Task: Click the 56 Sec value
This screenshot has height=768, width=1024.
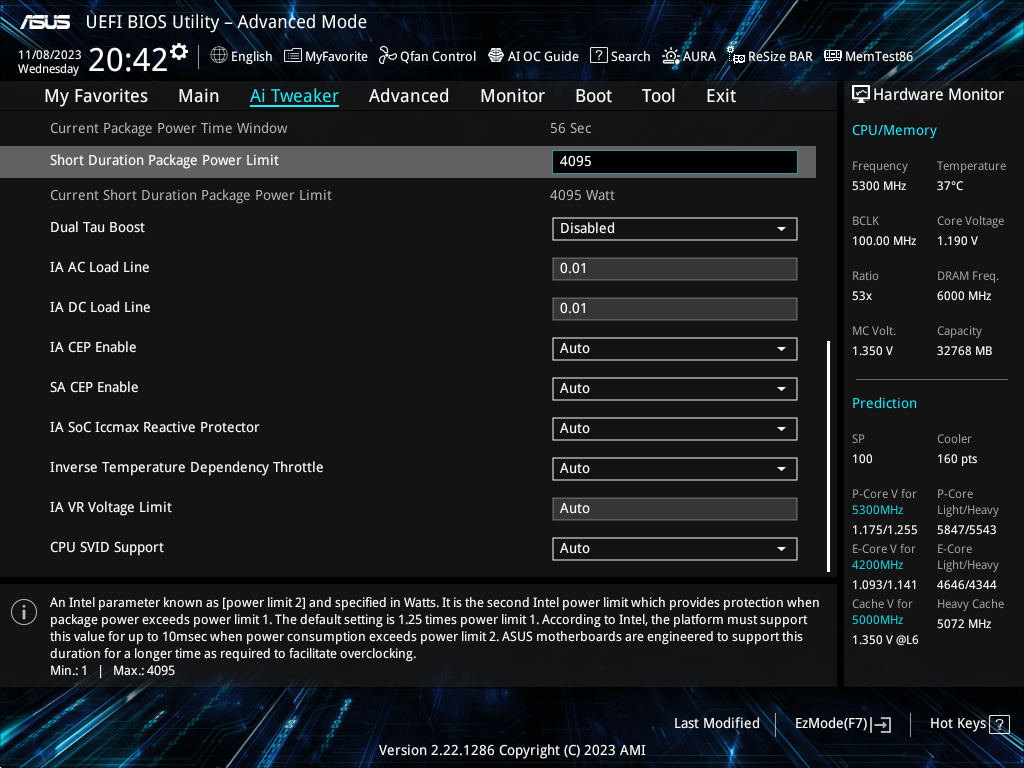Action: 570,129
